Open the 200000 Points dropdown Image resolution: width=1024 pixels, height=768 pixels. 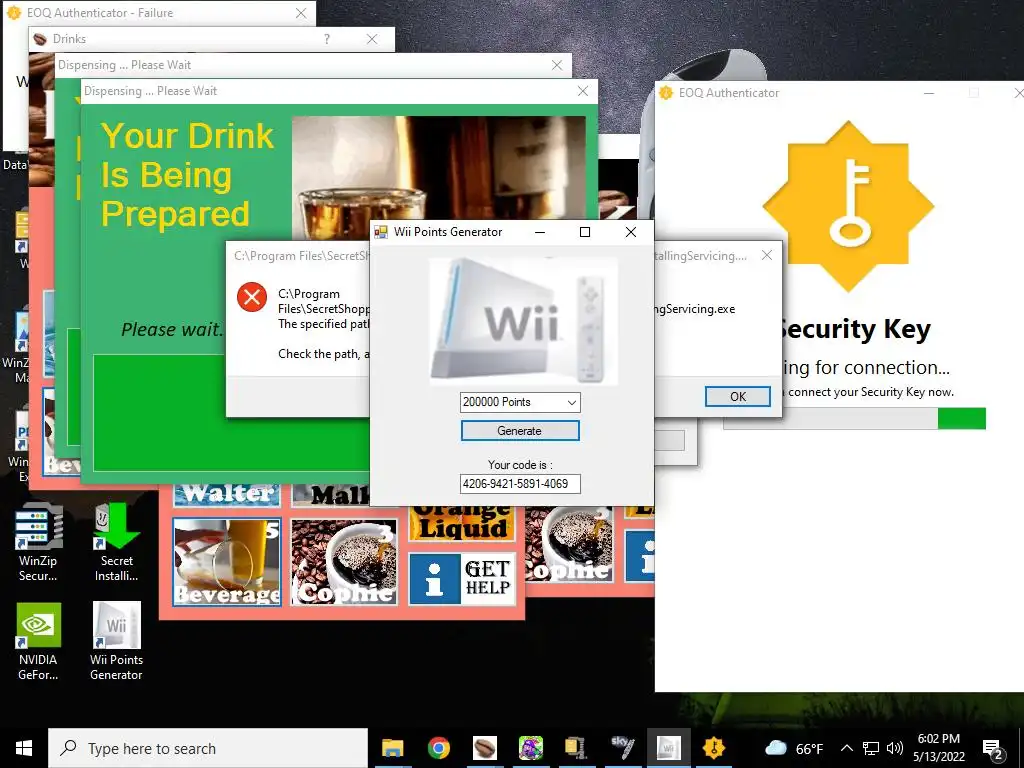520,402
